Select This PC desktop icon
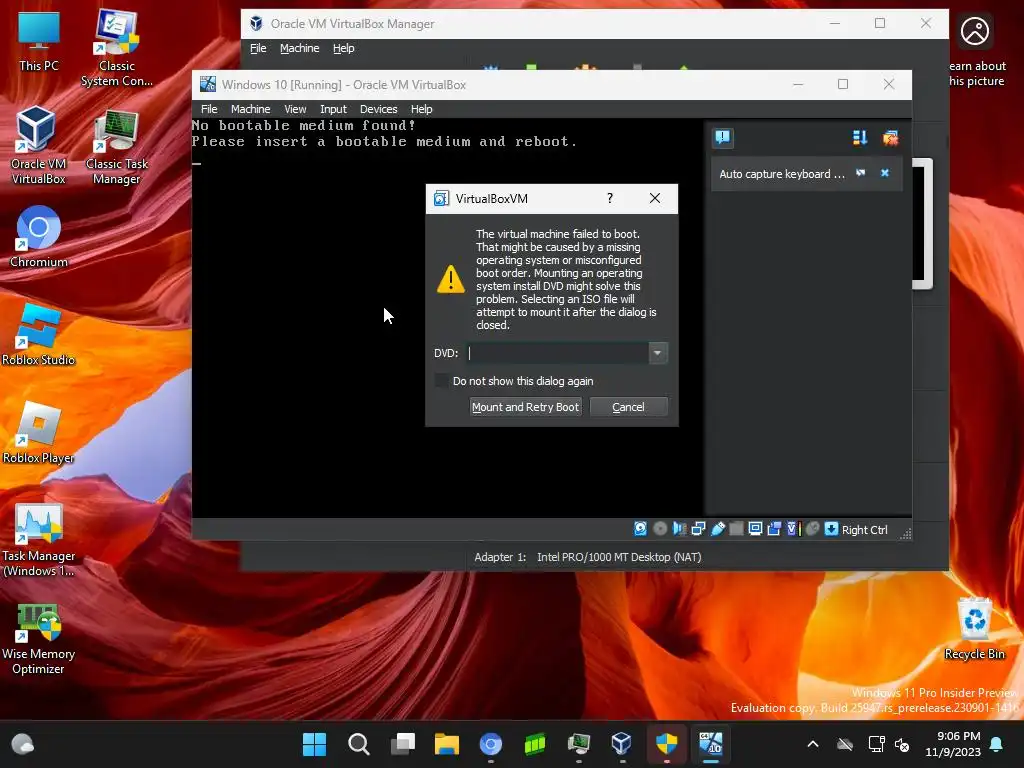The width and height of the screenshot is (1024, 768). [39, 41]
